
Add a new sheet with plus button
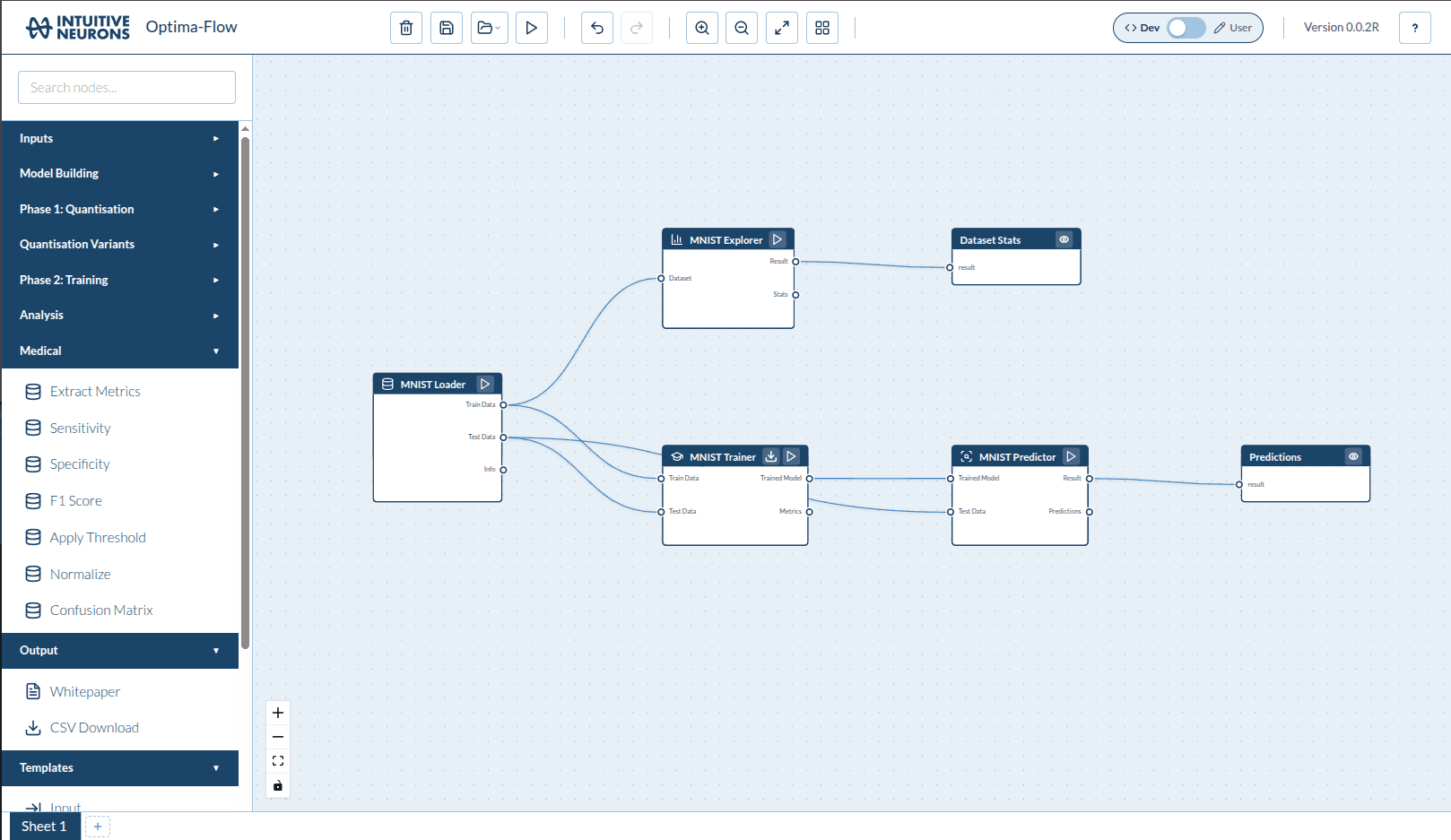tap(98, 827)
